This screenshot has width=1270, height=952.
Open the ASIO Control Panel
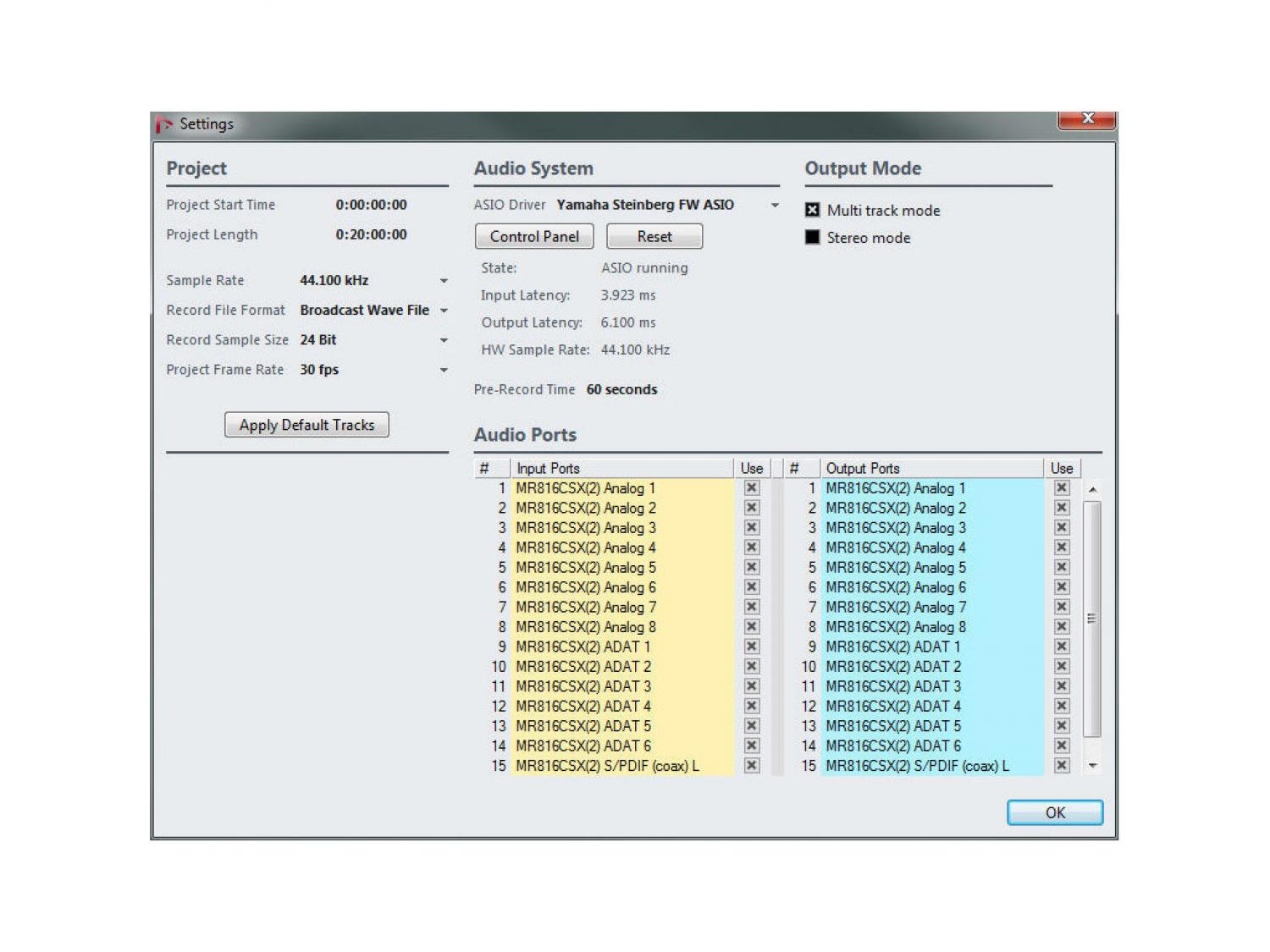click(534, 237)
